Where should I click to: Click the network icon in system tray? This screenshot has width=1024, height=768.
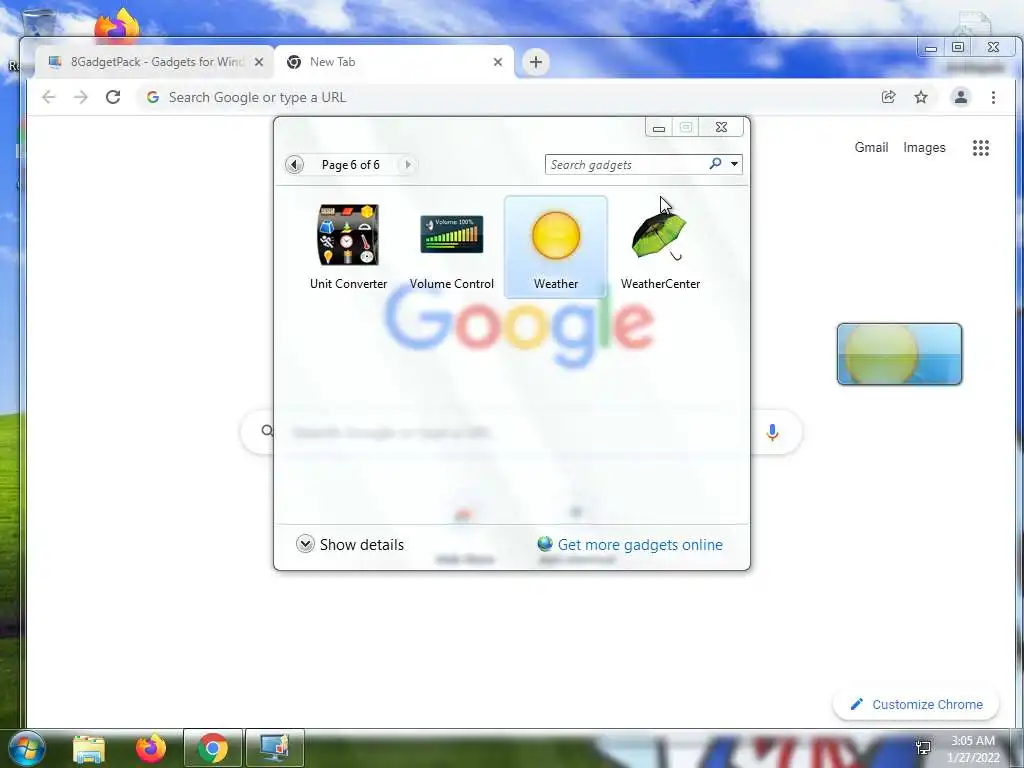[x=923, y=748]
